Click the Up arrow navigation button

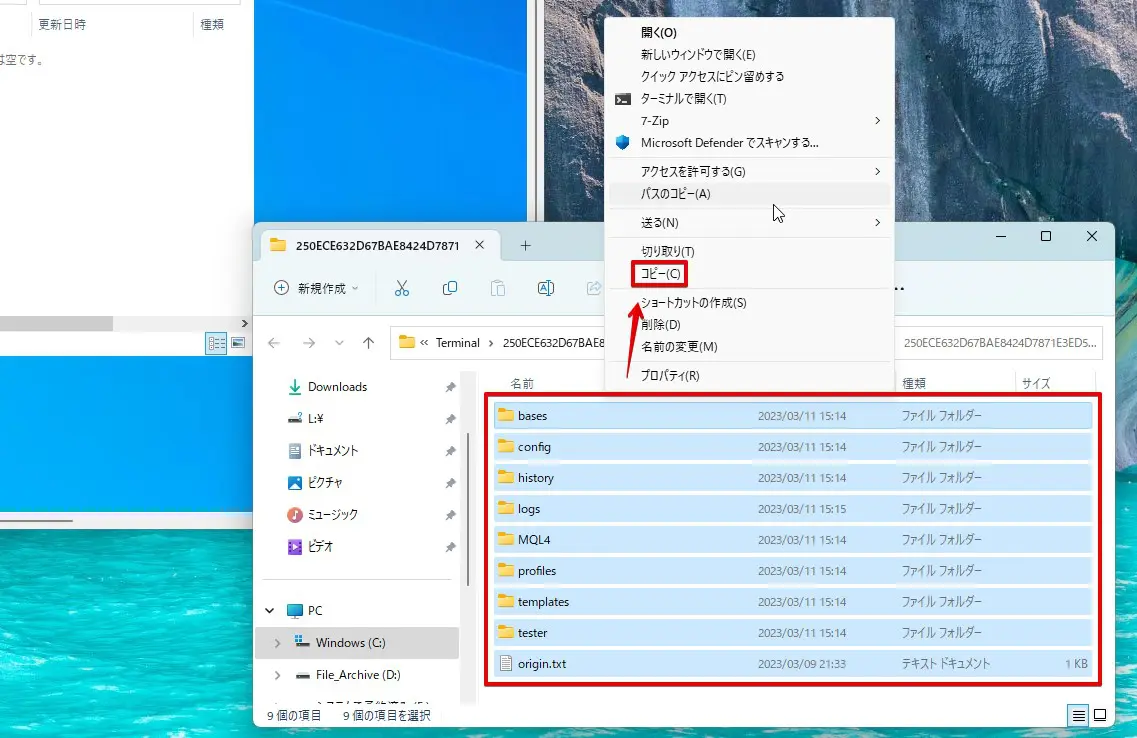[x=368, y=343]
